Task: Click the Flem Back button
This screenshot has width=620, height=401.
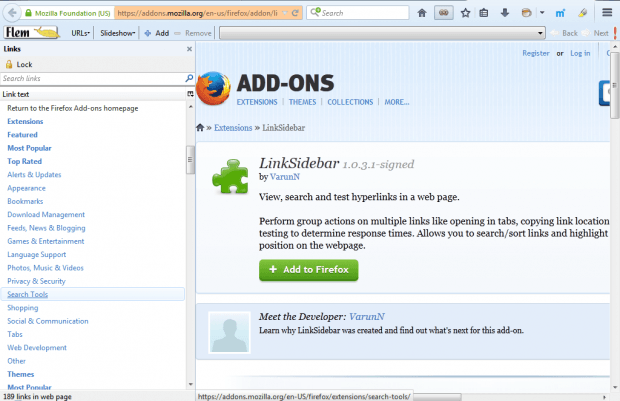Action: [564, 33]
